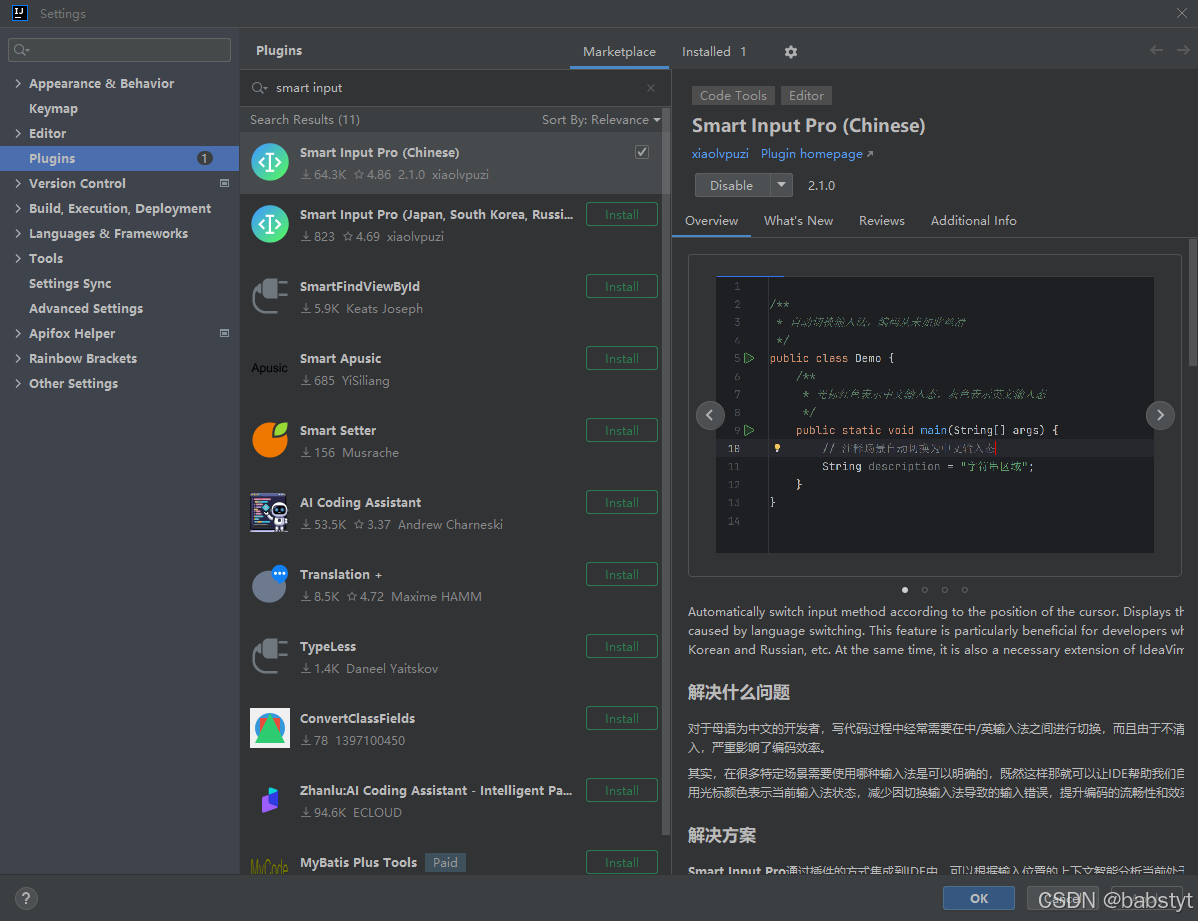Click the plugin details pane scrollbar
The image size is (1198, 921).
tap(1193, 302)
